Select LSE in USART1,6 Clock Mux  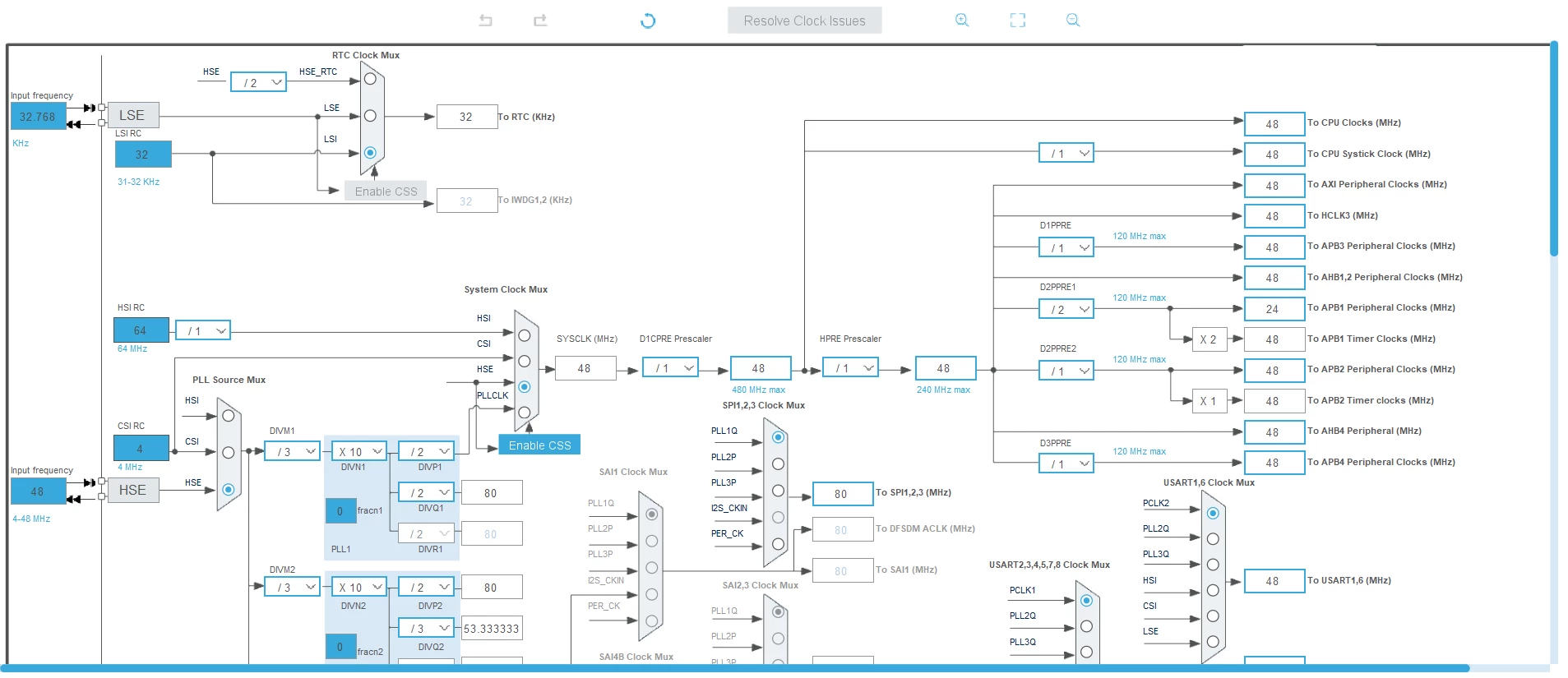pyautogui.click(x=1213, y=642)
